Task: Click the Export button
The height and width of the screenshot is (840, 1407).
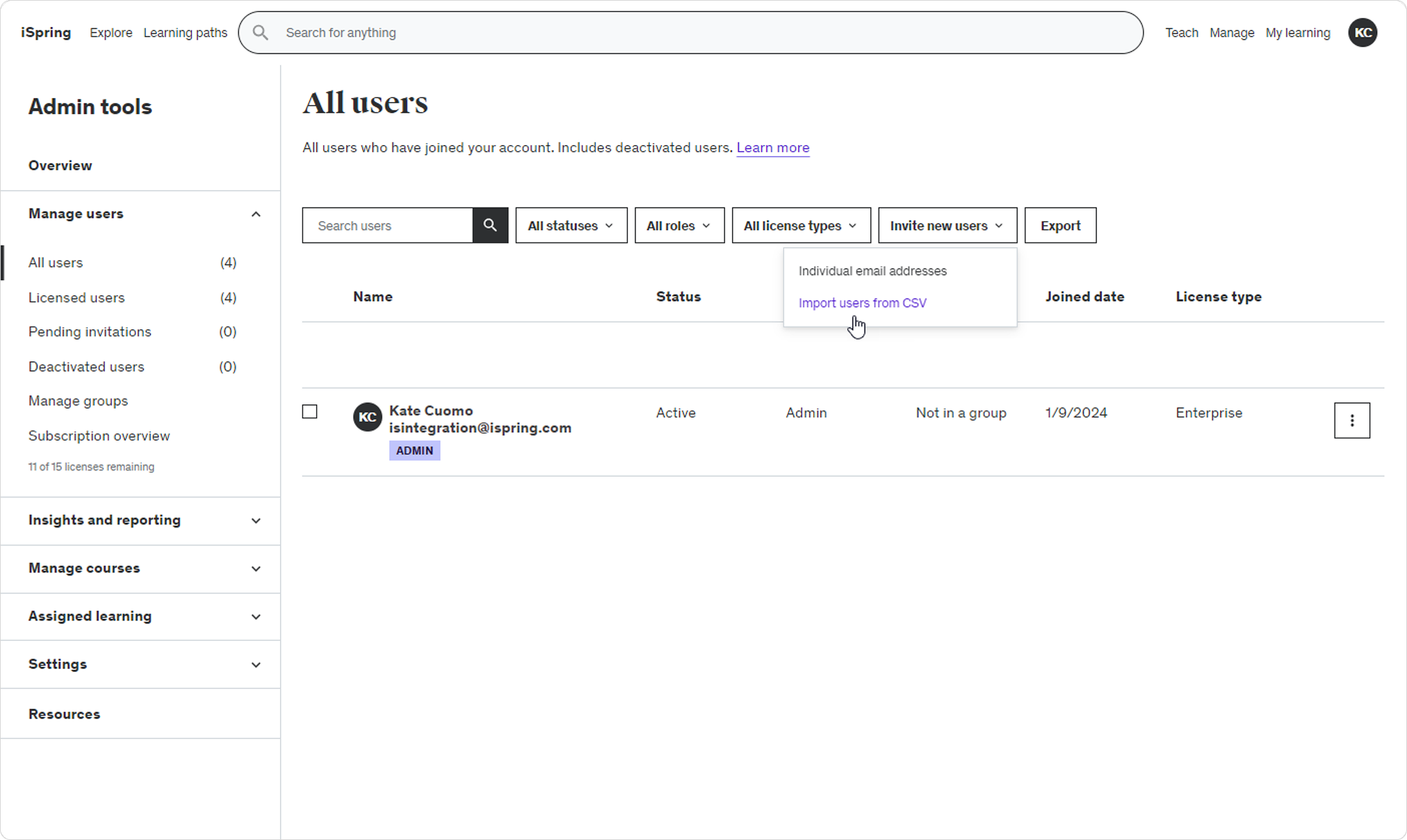Action: pyautogui.click(x=1060, y=225)
